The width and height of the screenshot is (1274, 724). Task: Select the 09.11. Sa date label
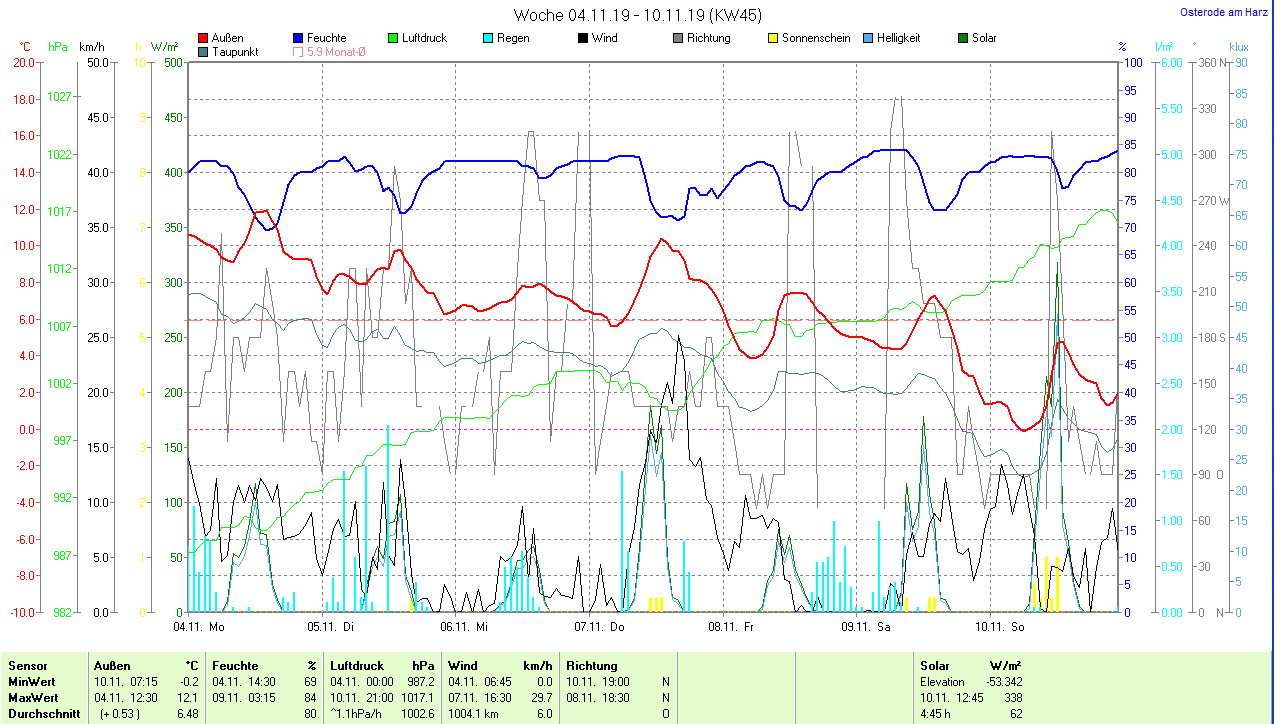pos(865,627)
